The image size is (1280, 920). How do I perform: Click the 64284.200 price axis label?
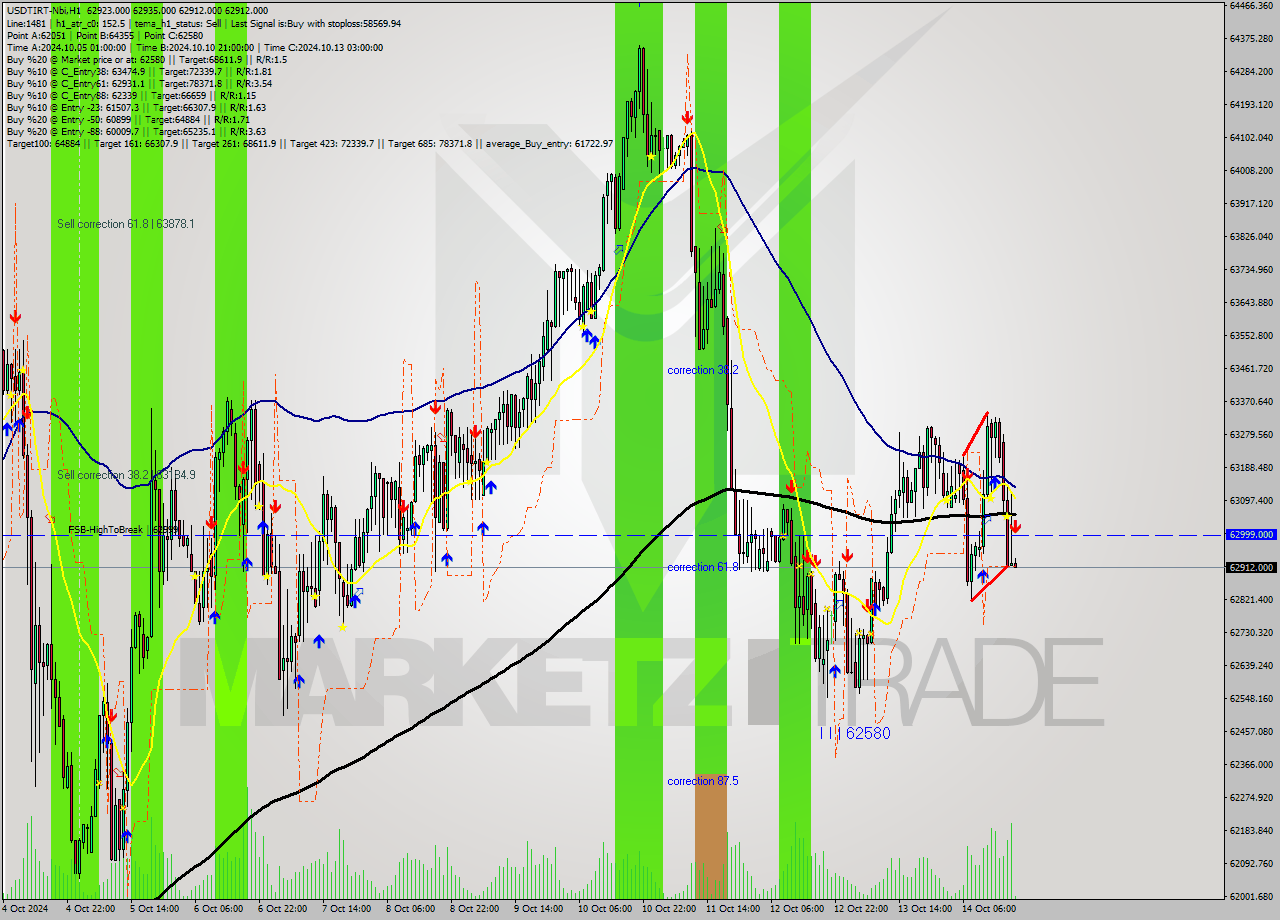point(1250,71)
